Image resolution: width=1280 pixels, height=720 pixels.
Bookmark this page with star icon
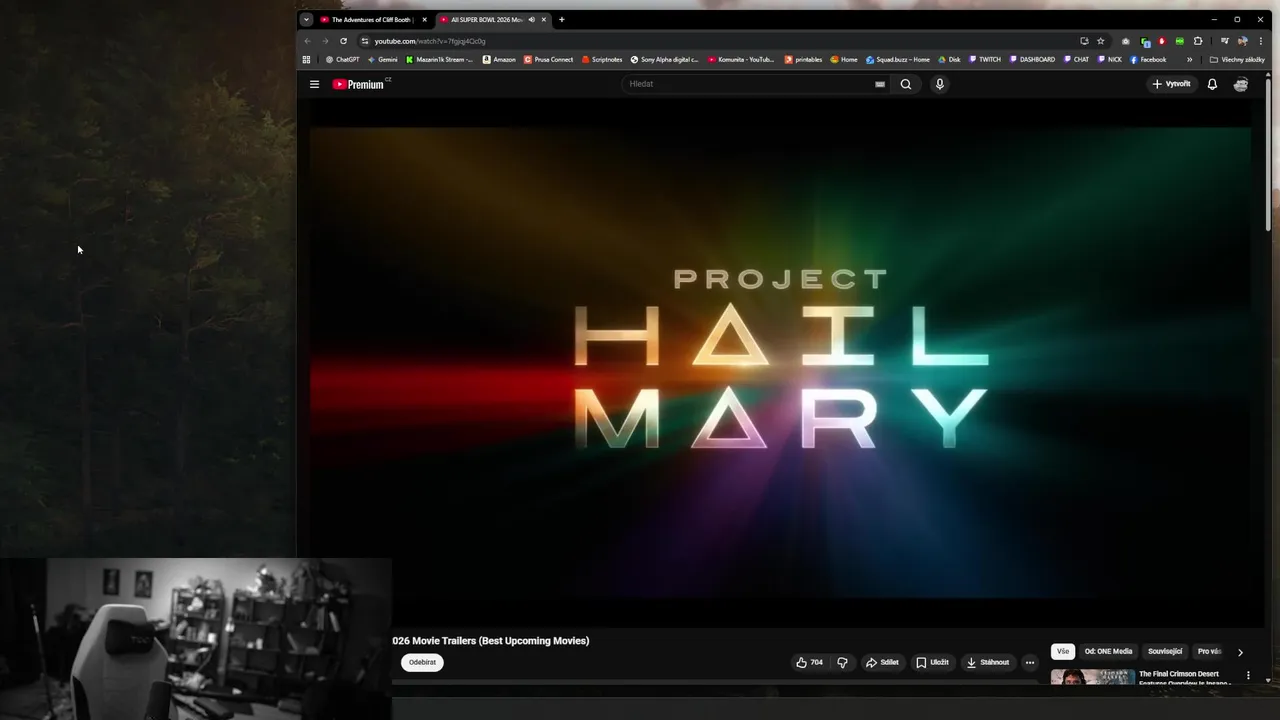(1101, 41)
